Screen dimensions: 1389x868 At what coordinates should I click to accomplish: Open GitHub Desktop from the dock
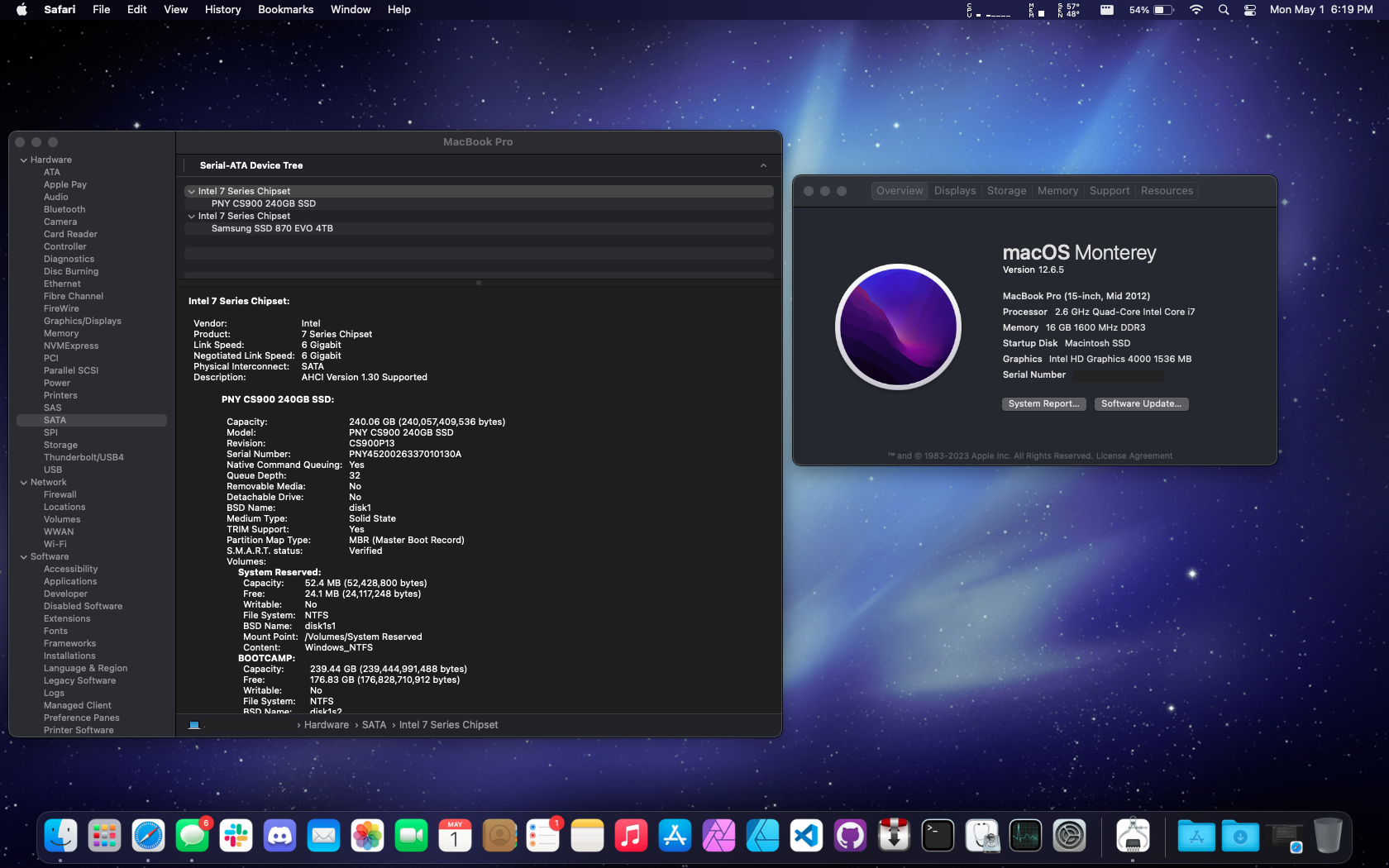pyautogui.click(x=850, y=836)
